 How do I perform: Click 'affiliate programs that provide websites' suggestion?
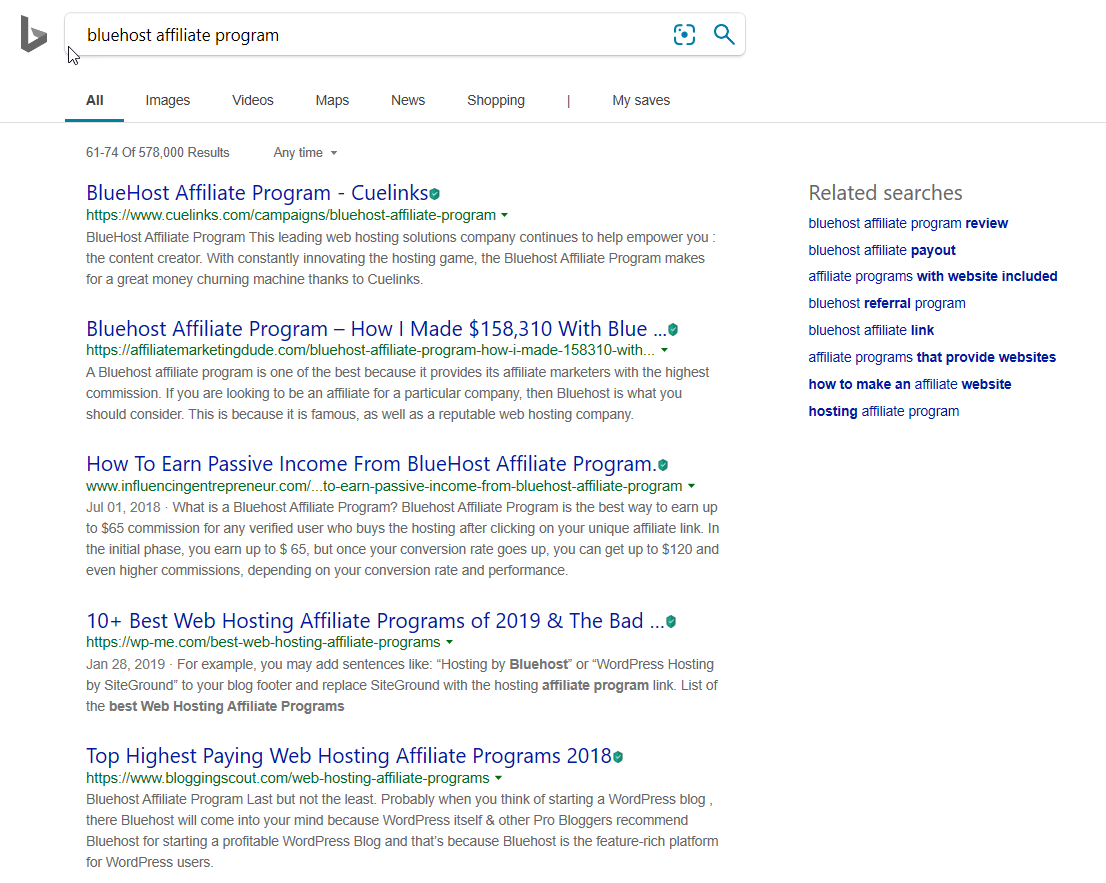coord(932,358)
